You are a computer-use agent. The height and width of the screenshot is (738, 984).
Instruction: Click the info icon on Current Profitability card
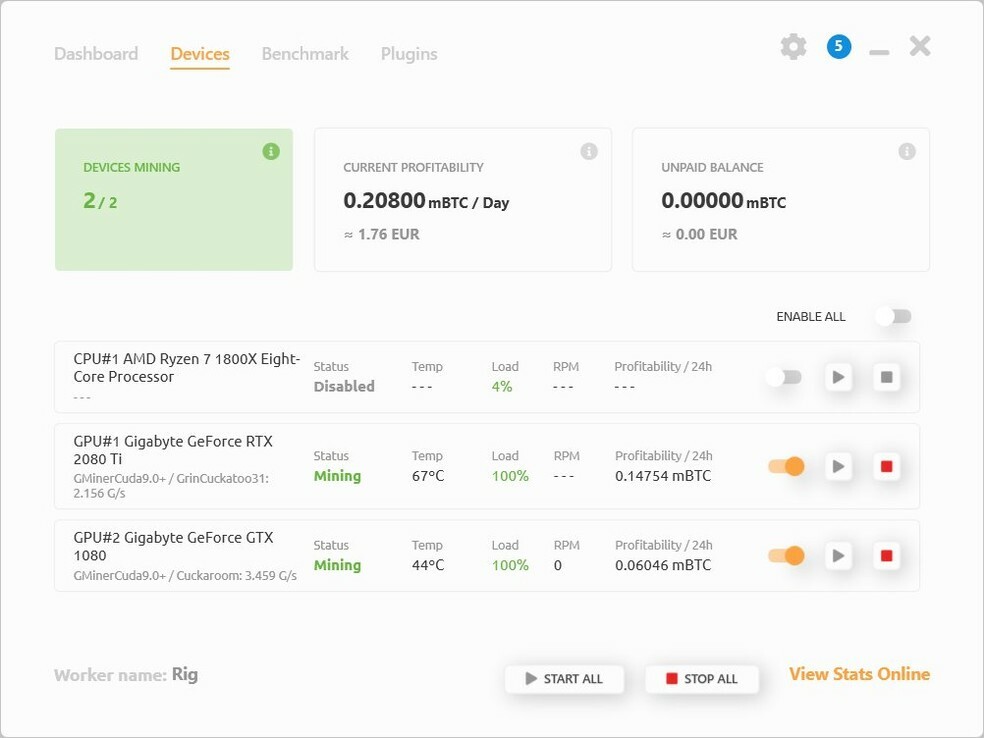coord(589,151)
